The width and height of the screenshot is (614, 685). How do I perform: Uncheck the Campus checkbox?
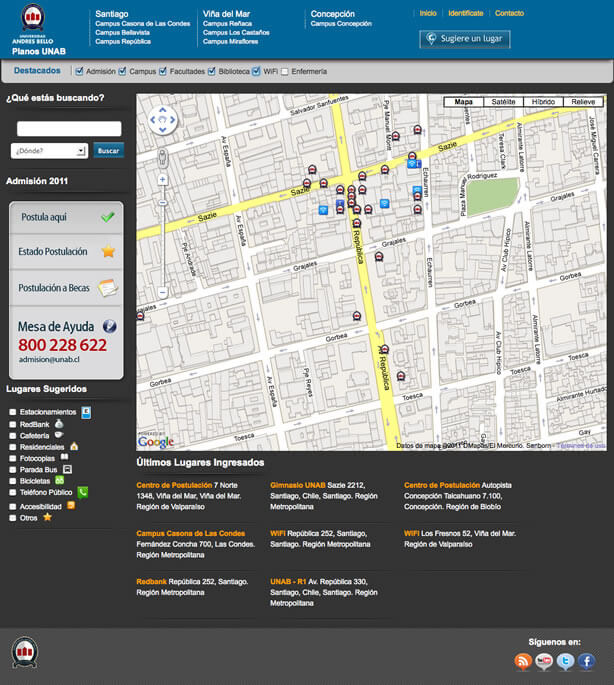point(122,71)
